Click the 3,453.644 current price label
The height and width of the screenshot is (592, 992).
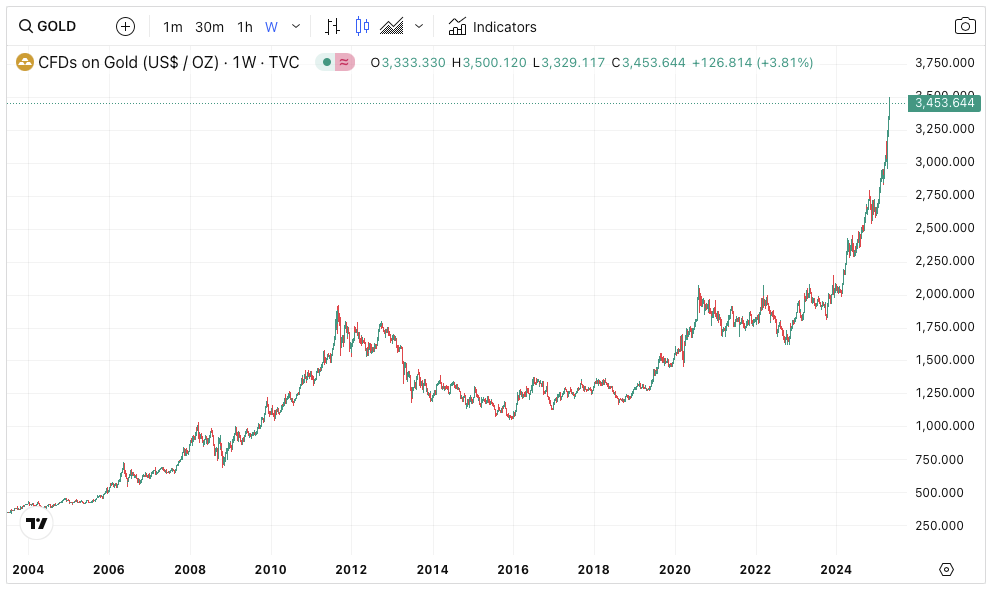[x=944, y=103]
